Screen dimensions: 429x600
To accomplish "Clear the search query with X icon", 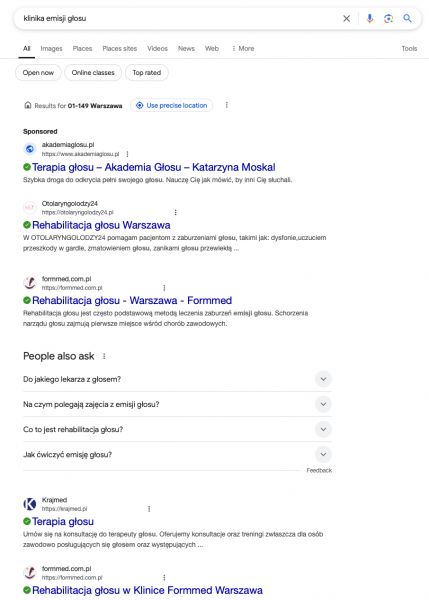I will (x=346, y=18).
